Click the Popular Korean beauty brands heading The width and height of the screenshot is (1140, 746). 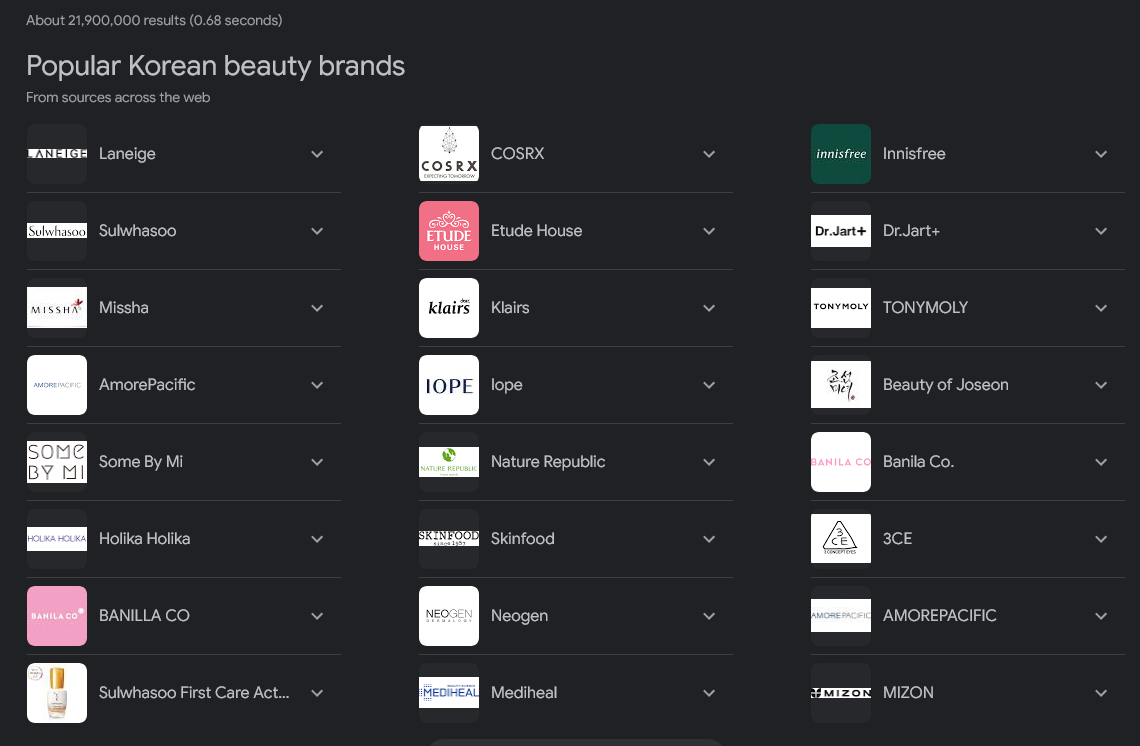click(x=215, y=66)
